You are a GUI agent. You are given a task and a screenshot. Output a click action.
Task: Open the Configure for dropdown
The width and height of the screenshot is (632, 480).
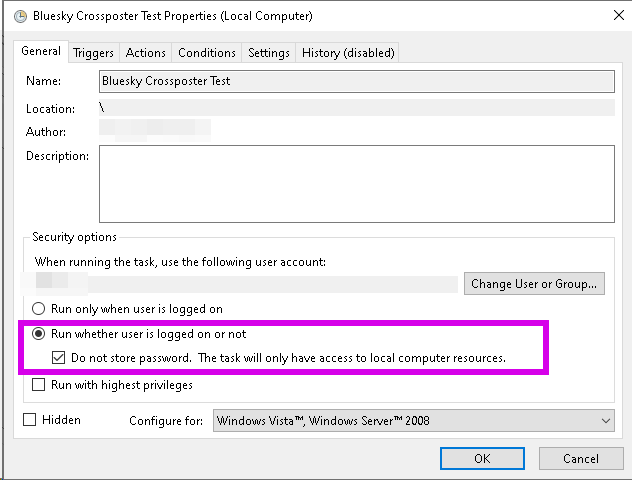click(414, 421)
